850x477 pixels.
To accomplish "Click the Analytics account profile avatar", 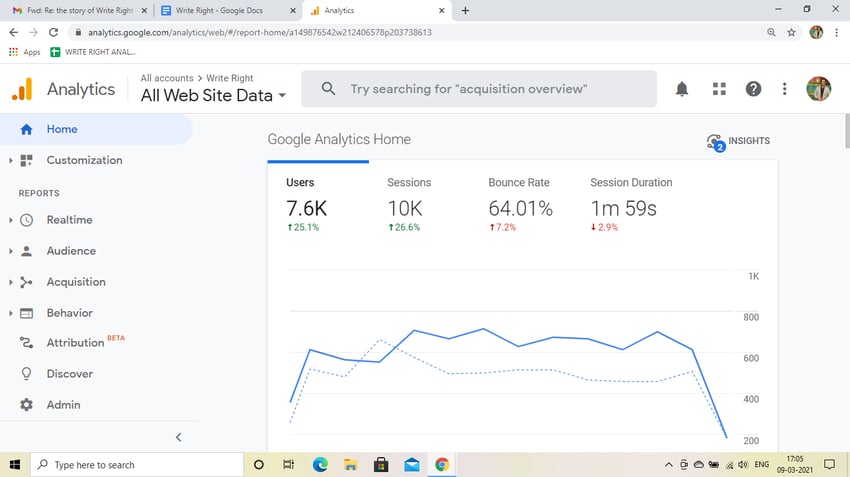I will coord(819,89).
